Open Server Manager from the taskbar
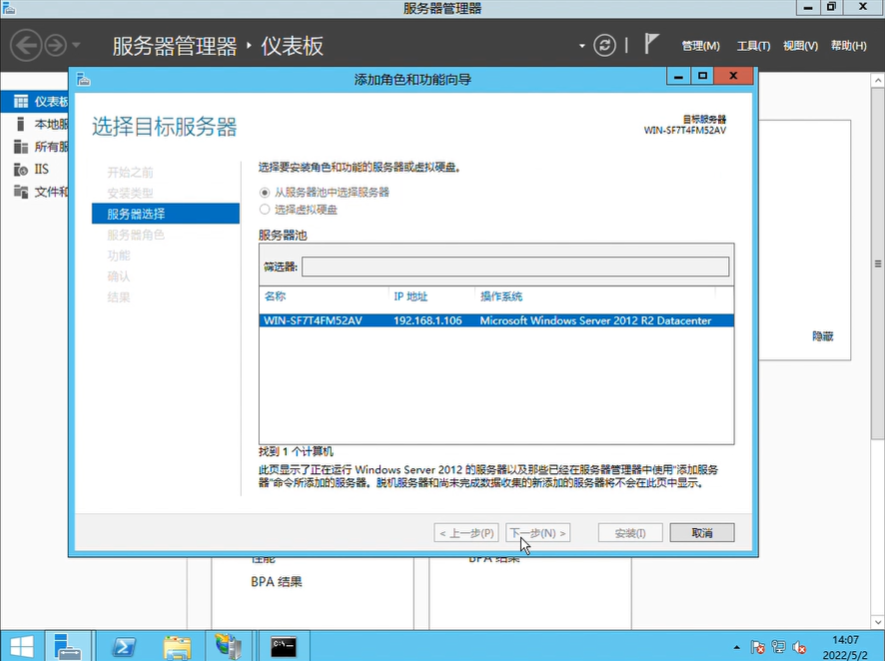This screenshot has height=661, width=885. pyautogui.click(x=68, y=646)
